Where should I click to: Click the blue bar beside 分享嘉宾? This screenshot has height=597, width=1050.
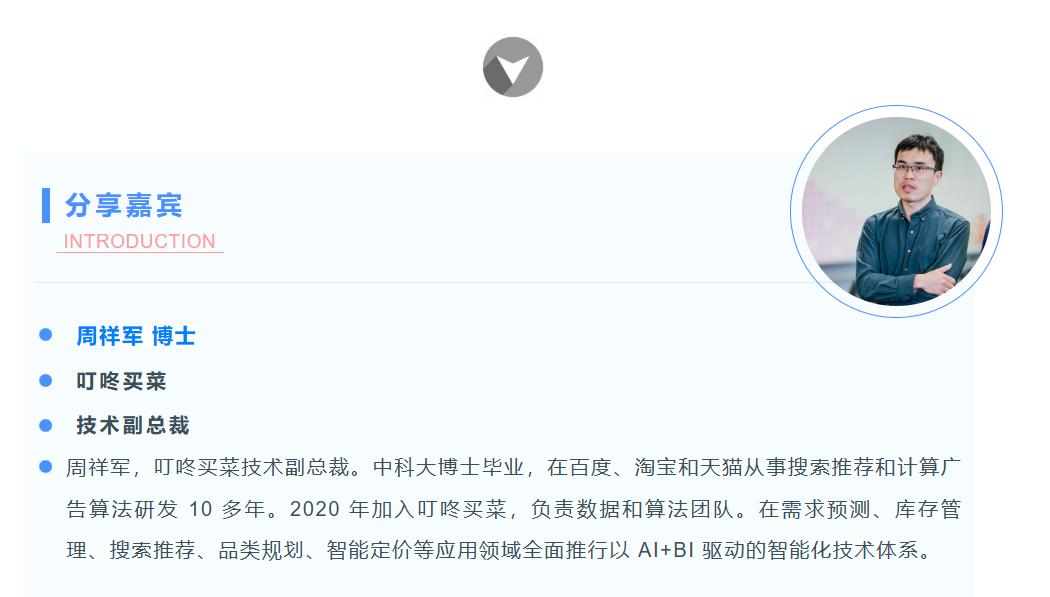[x=46, y=205]
